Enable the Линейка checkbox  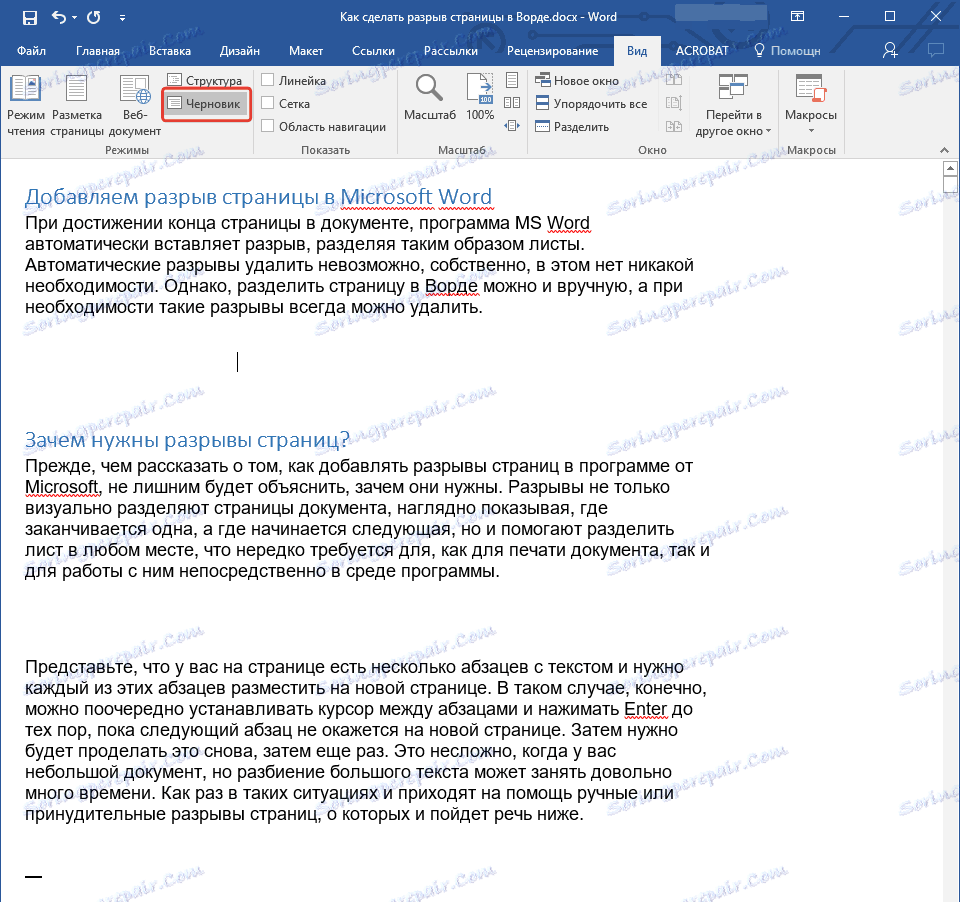(268, 80)
